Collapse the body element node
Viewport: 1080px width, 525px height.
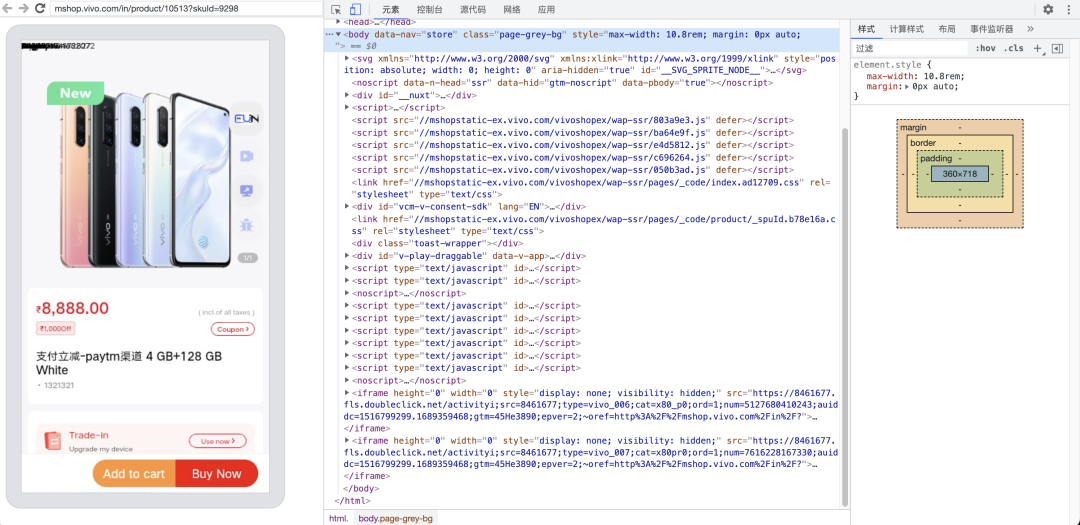[x=338, y=34]
